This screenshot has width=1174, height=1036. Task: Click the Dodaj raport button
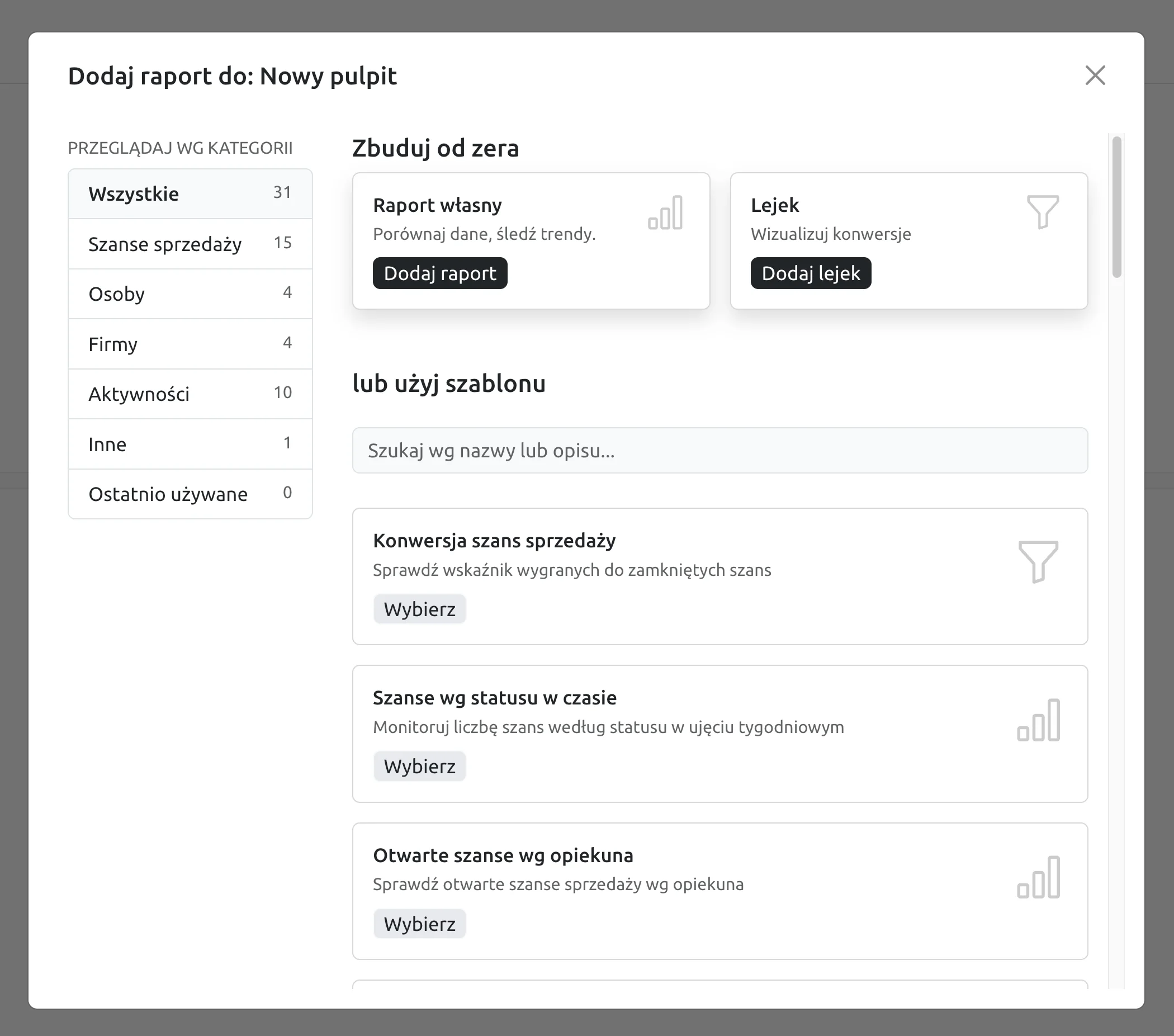(x=440, y=273)
